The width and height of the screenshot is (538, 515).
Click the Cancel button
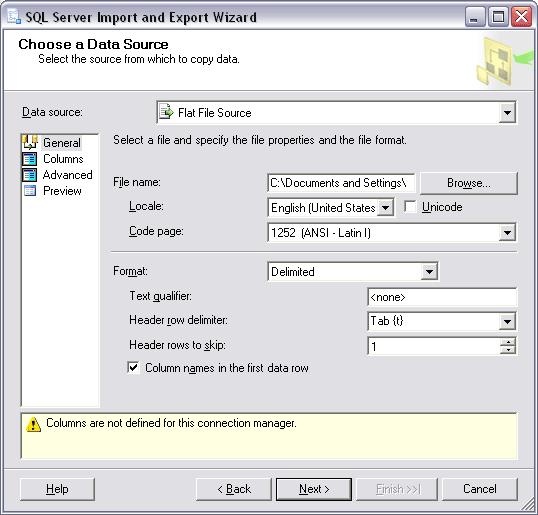click(x=480, y=489)
